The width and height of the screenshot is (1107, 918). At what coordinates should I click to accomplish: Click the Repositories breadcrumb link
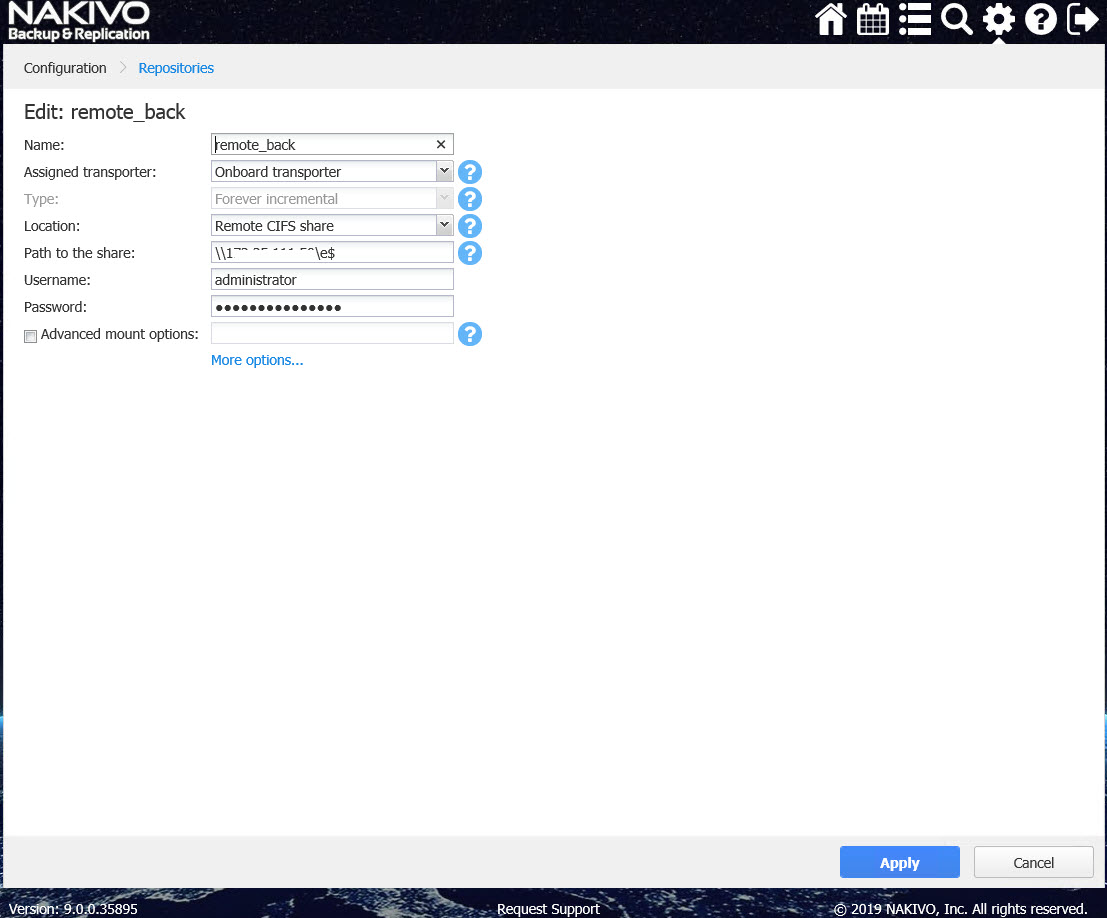[x=176, y=68]
